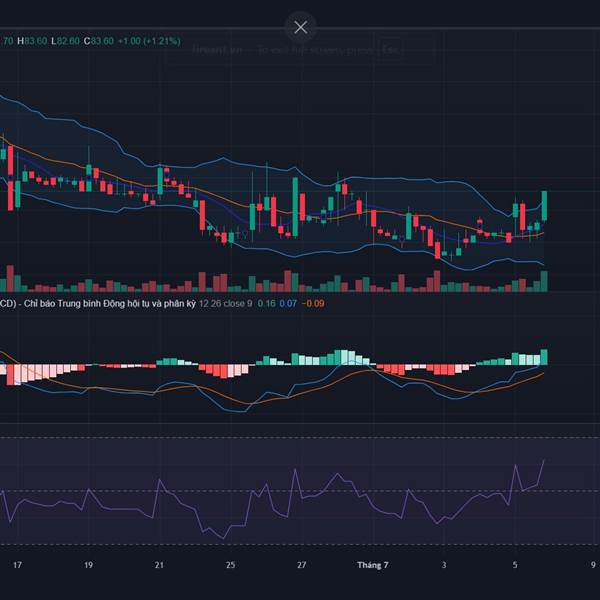Click the latest green candlestick on the chart
The width and height of the screenshot is (600, 600).
(x=545, y=206)
